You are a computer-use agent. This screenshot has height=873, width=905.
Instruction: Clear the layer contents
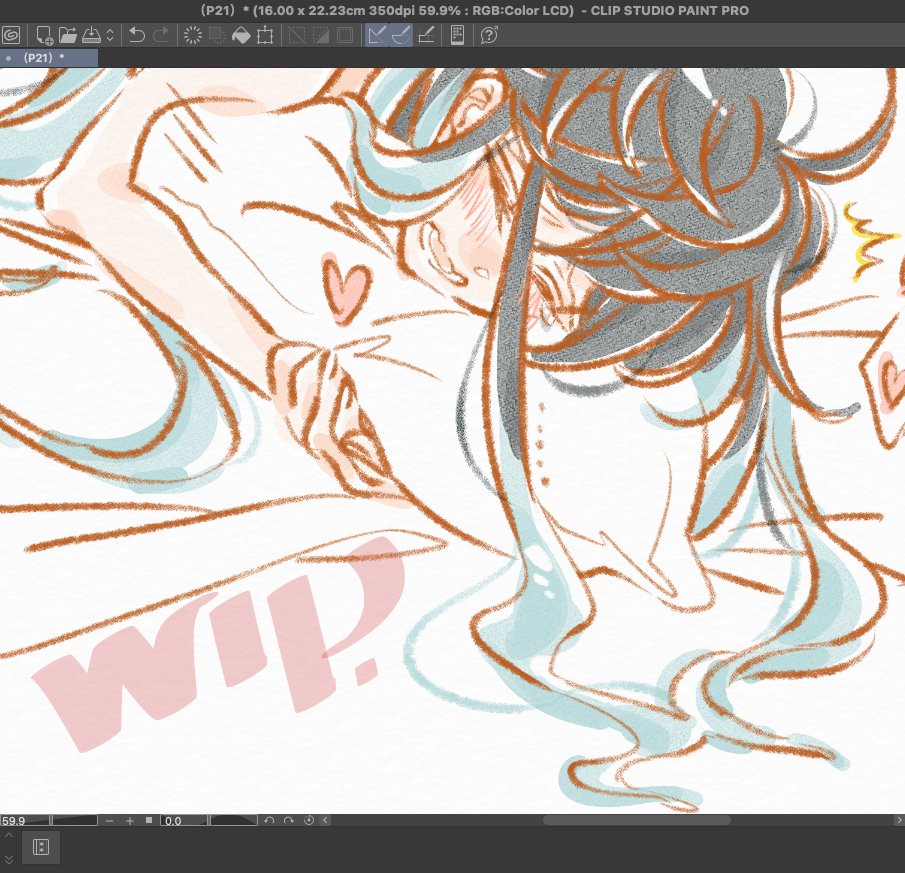[193, 35]
